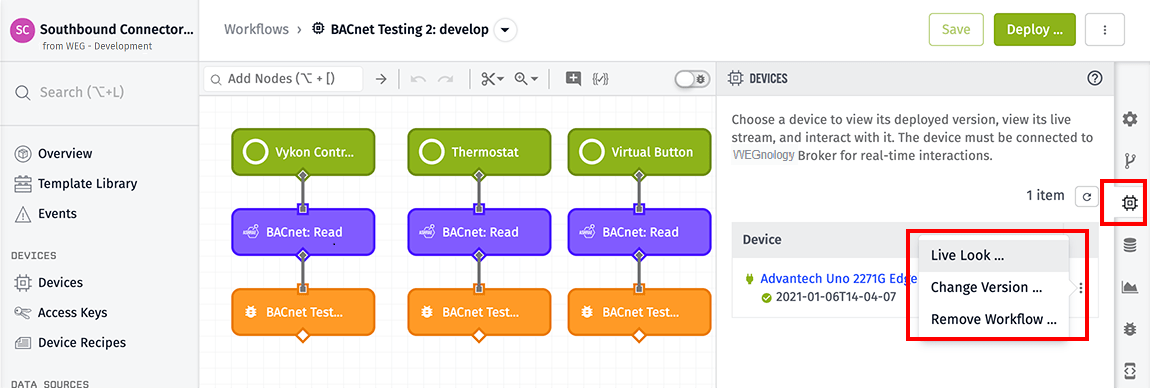Open the workflow Settings gear tab
Screen dimensions: 1150x388
(x=1130, y=118)
